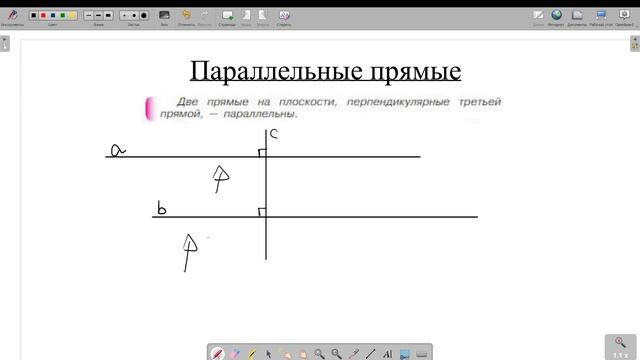Select the pen tool in bottom palette

point(218,353)
